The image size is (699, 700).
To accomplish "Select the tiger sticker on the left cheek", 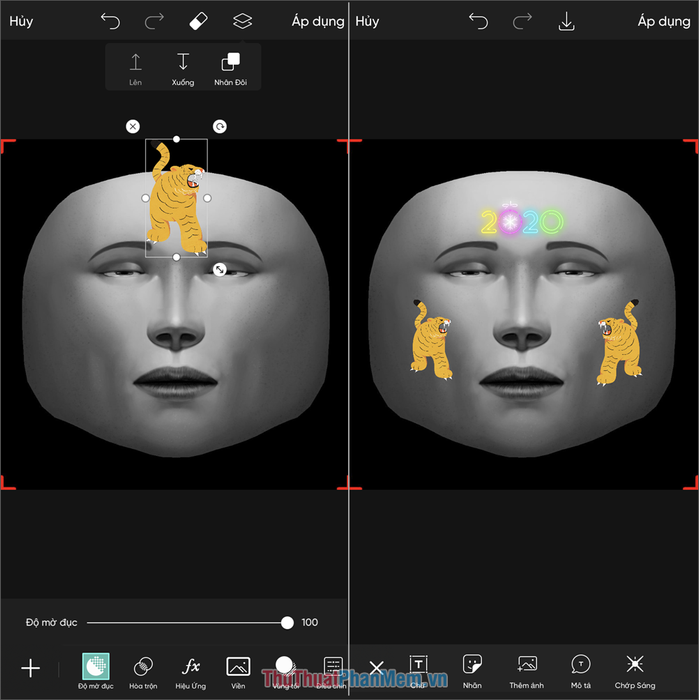I will 431,339.
